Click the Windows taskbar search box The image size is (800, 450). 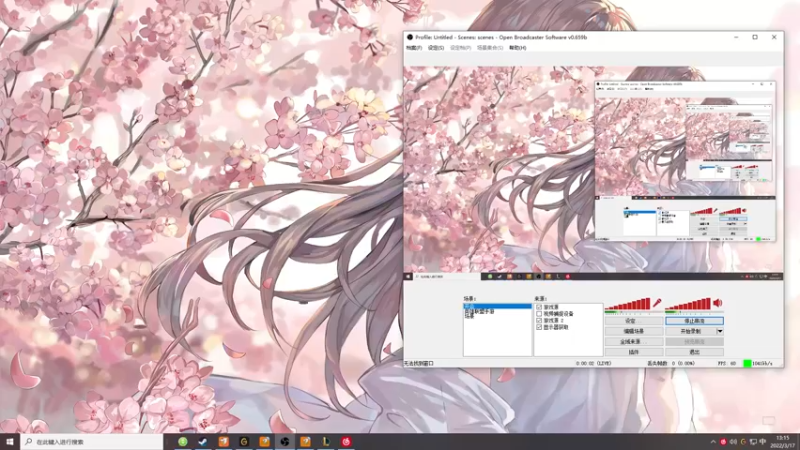tap(92, 442)
